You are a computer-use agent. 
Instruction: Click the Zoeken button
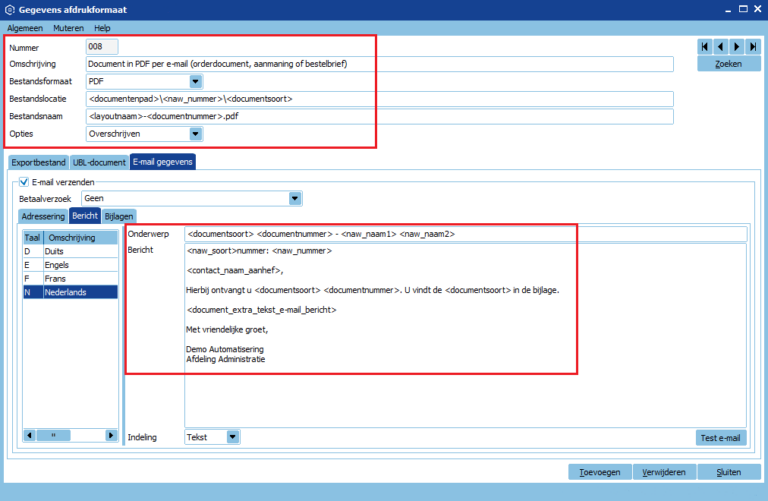729,64
